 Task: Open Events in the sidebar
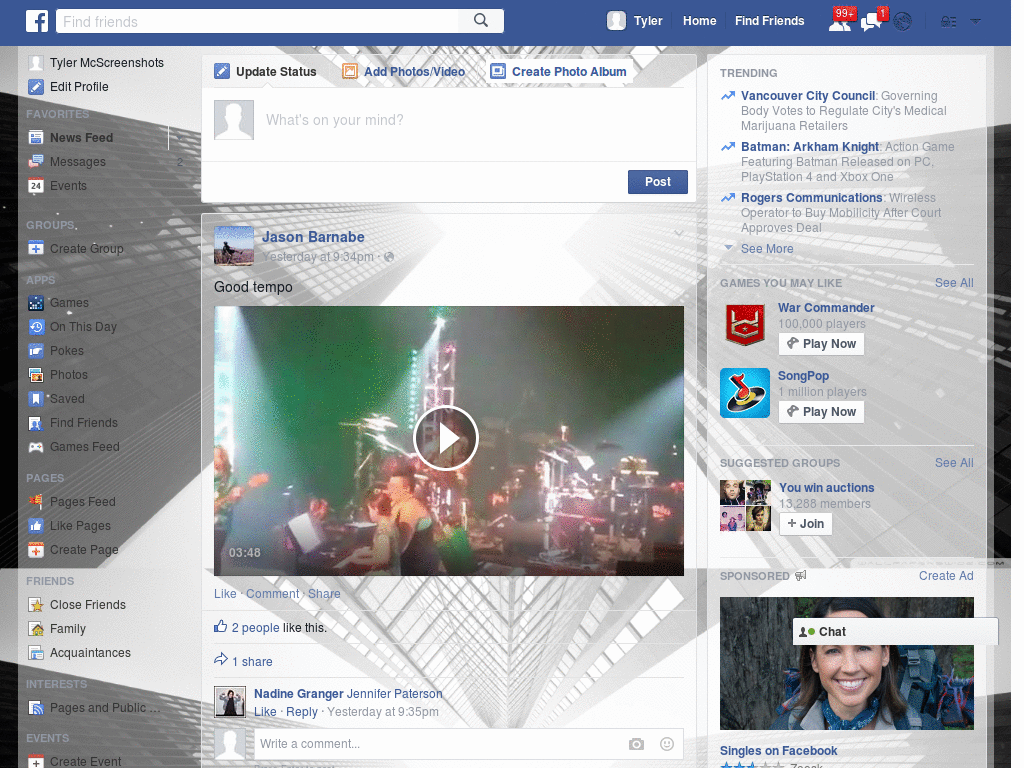(x=68, y=186)
